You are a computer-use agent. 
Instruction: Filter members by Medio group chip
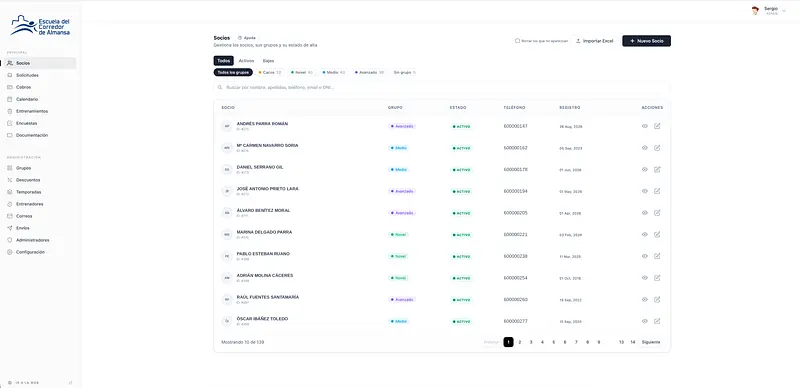coord(334,72)
